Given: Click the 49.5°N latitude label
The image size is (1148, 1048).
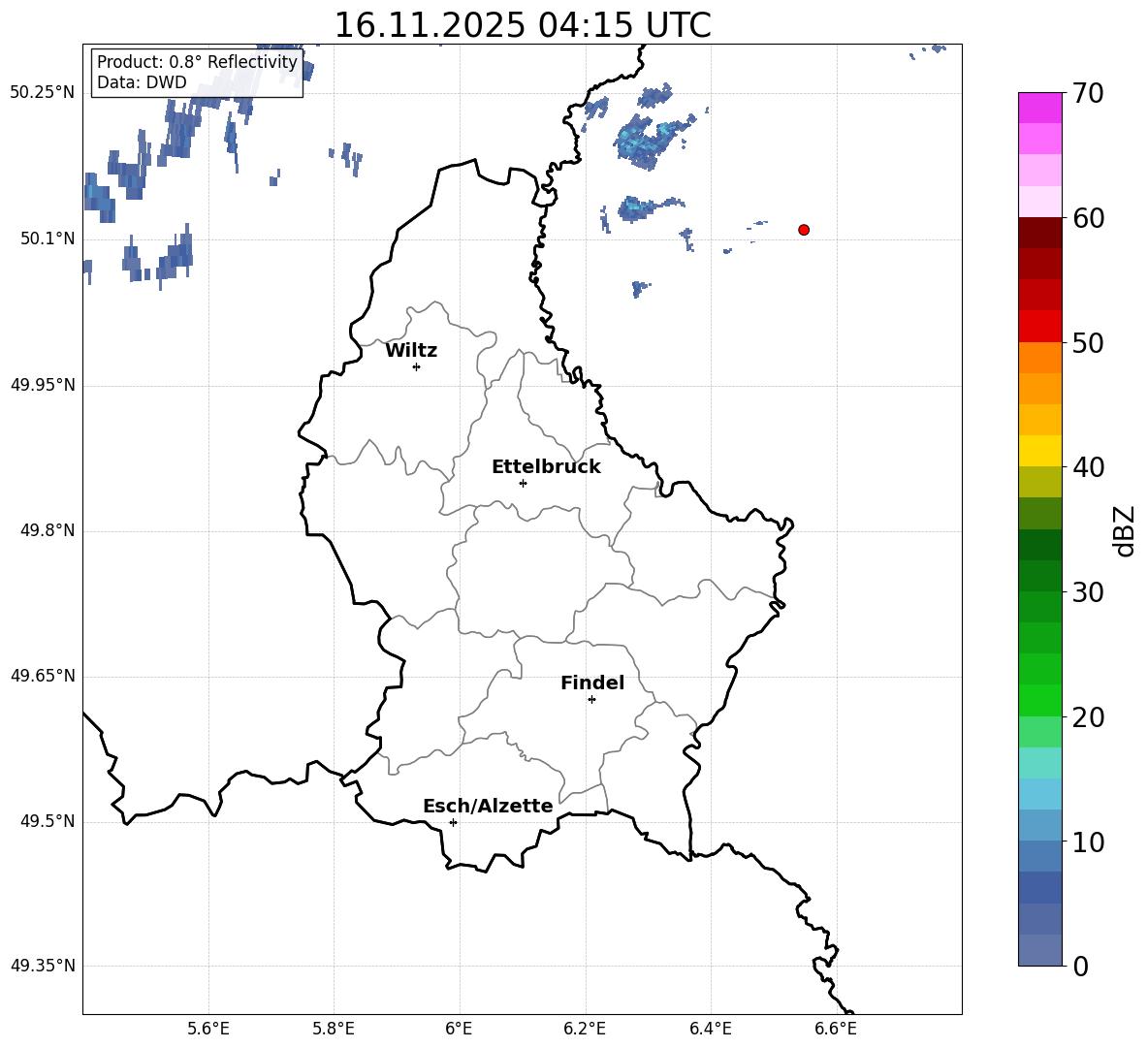Looking at the screenshot, I should 48,821.
